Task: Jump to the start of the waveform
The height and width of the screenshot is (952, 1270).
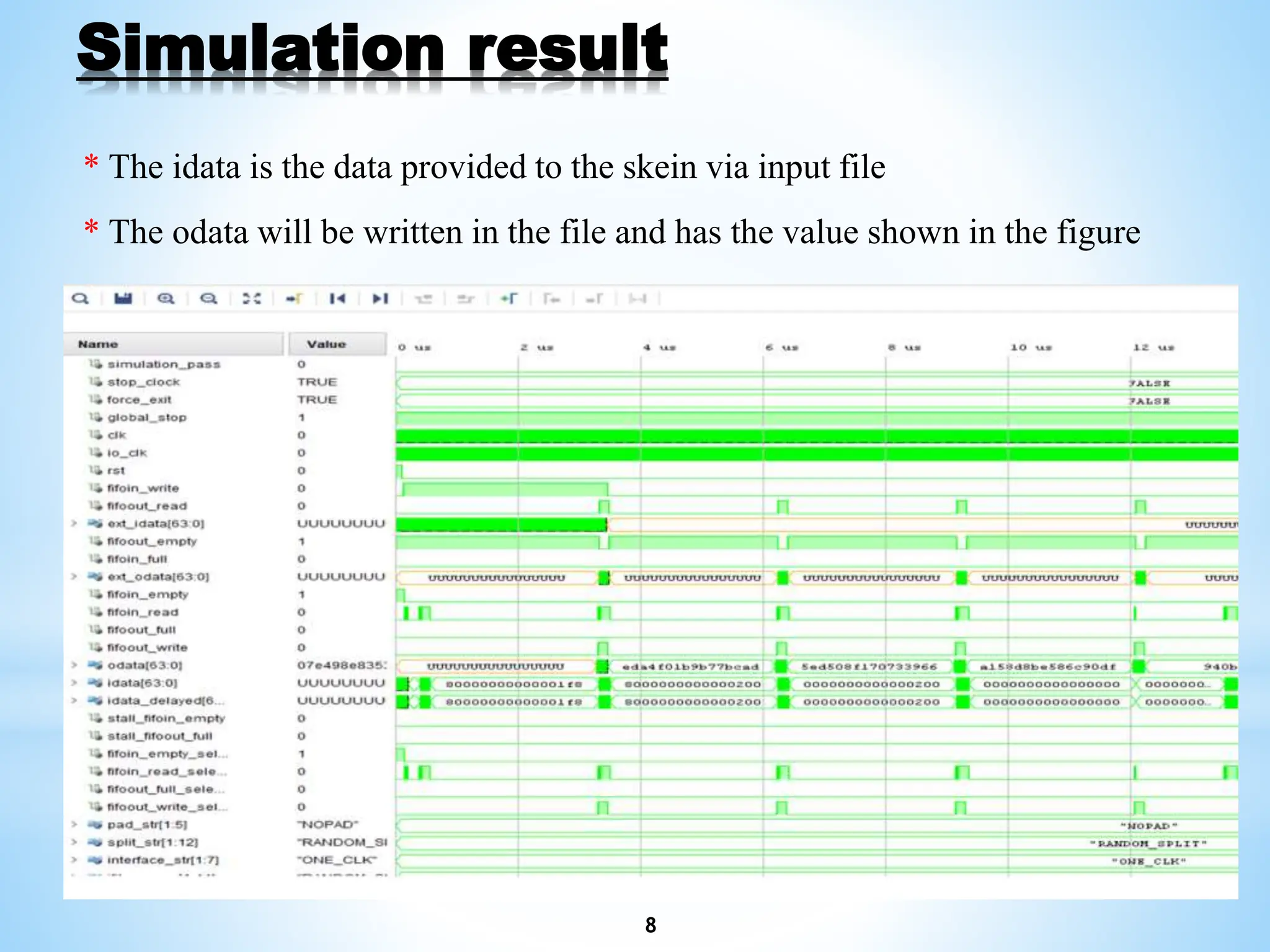Action: tap(337, 299)
